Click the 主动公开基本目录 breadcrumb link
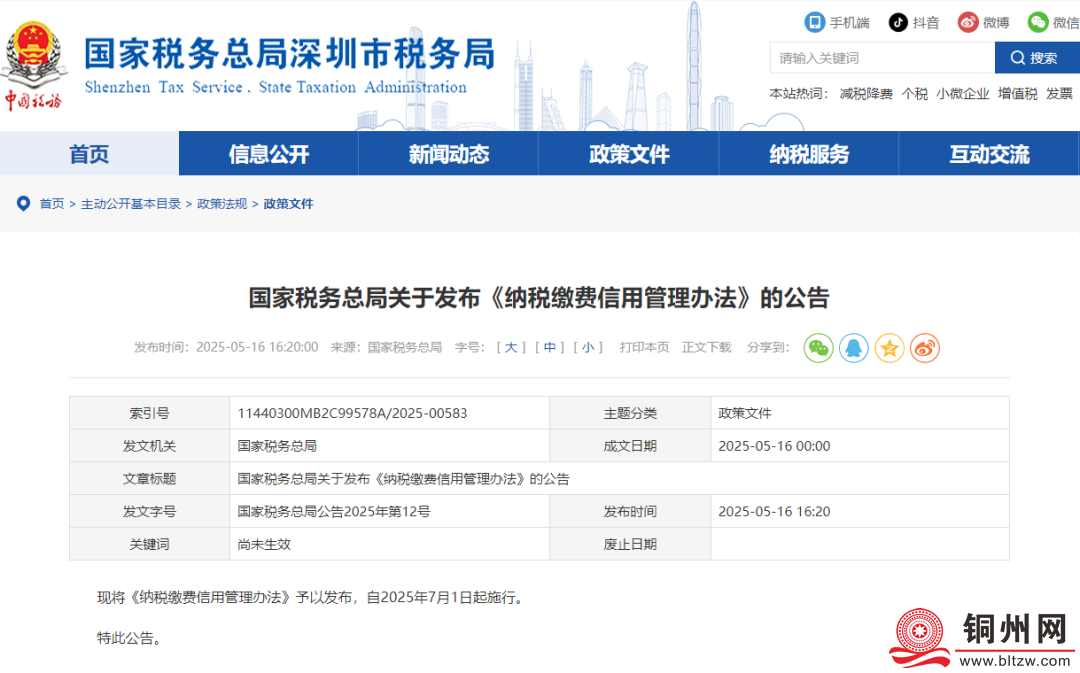 click(131, 204)
